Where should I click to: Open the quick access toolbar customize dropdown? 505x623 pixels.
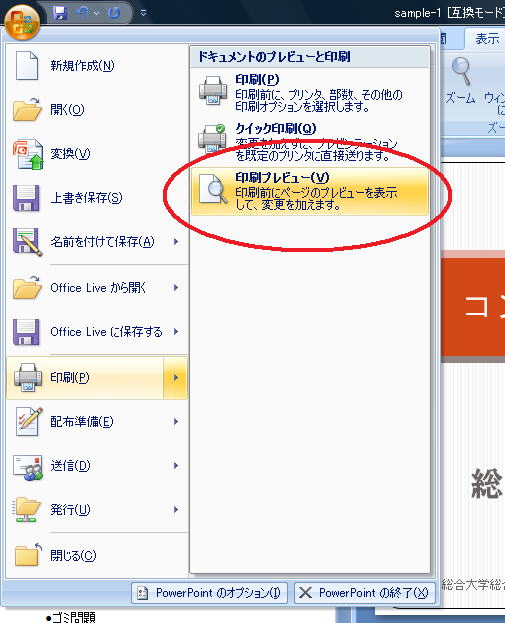(x=143, y=13)
